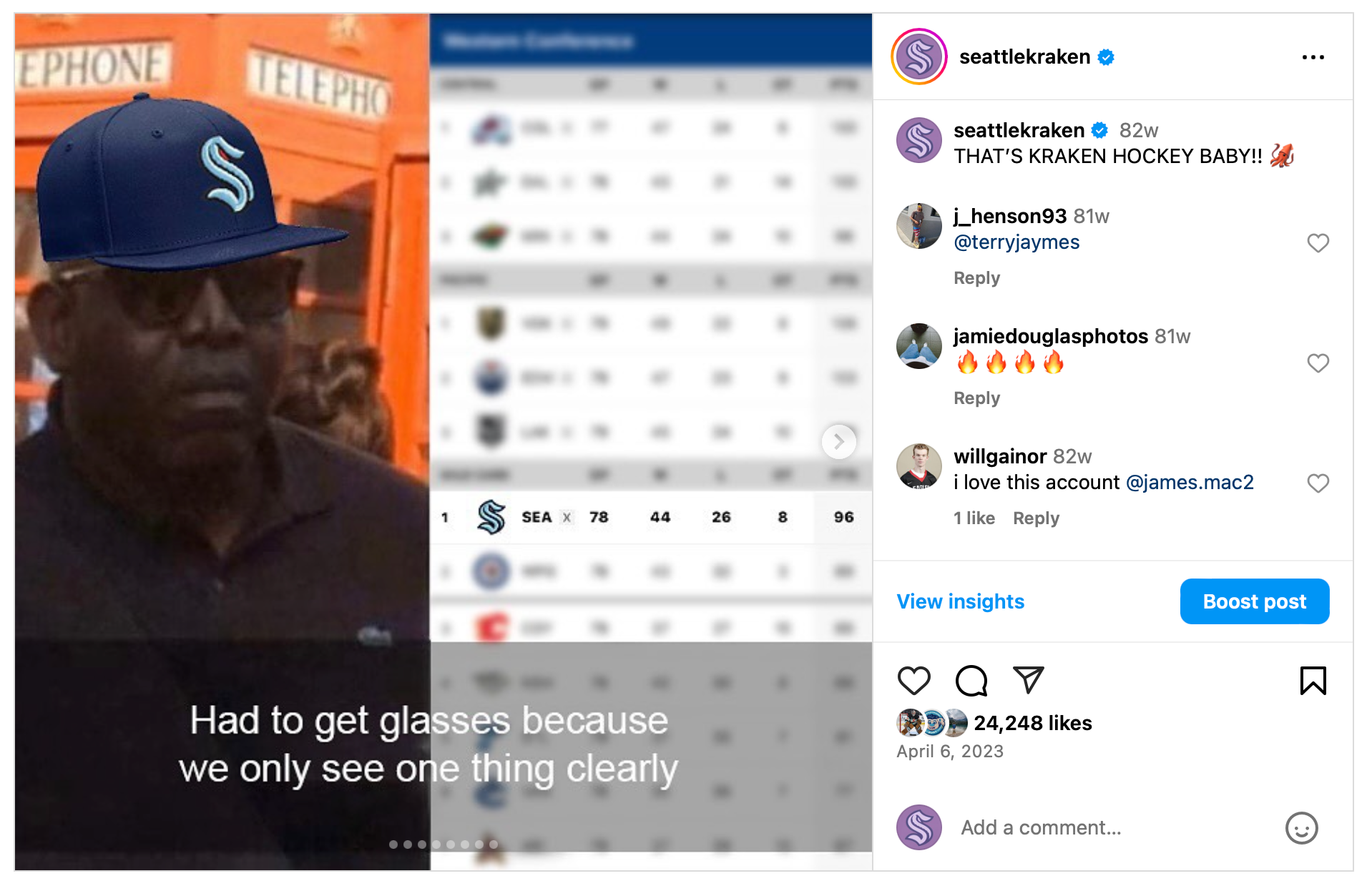
Task: Open willgainor's profile avatar
Action: pos(919,466)
